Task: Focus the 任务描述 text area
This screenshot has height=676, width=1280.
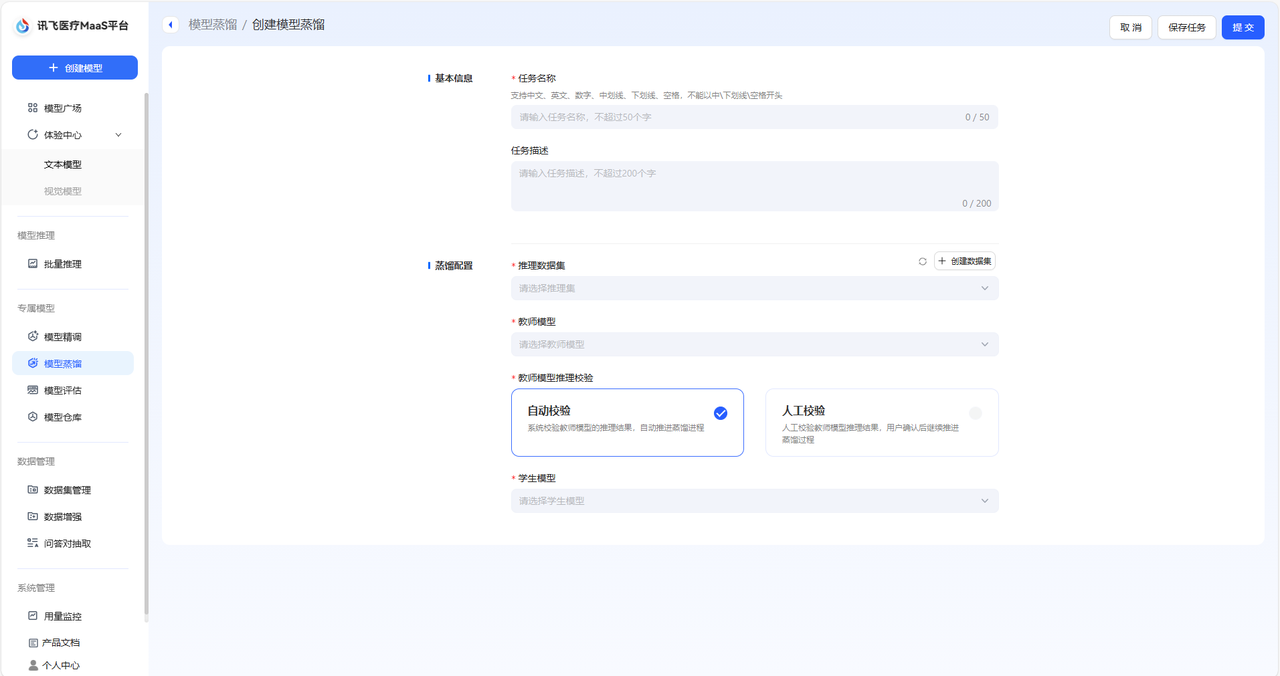Action: (754, 186)
